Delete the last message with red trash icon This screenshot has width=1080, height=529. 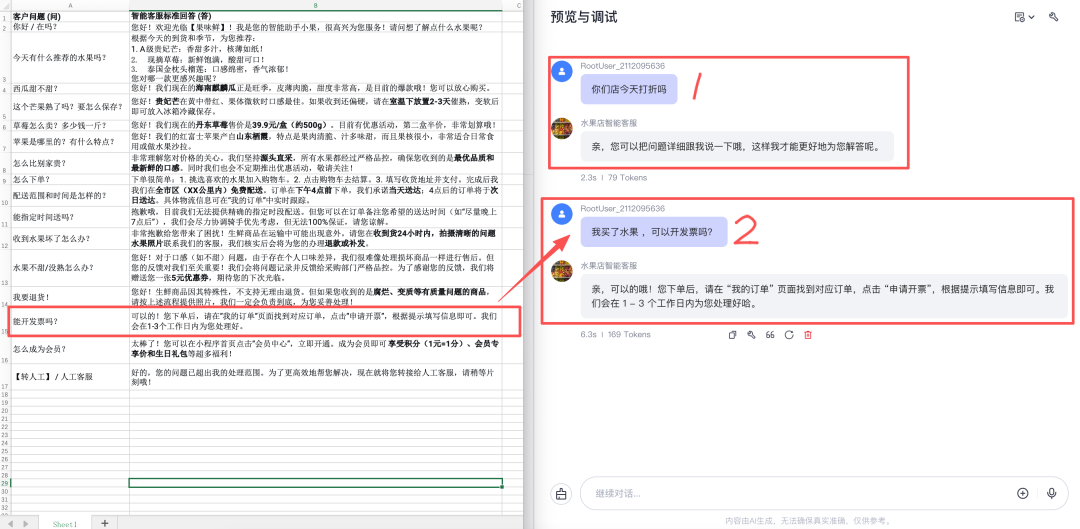point(809,335)
